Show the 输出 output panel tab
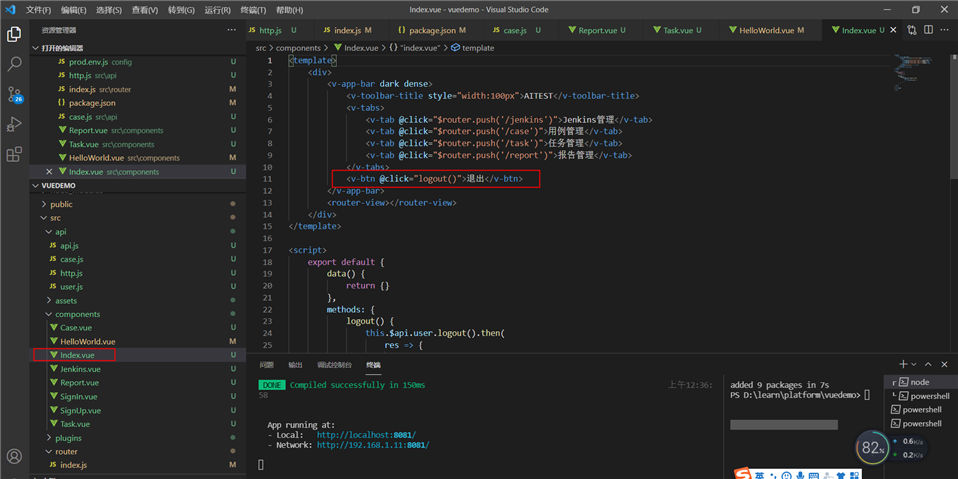 click(295, 365)
